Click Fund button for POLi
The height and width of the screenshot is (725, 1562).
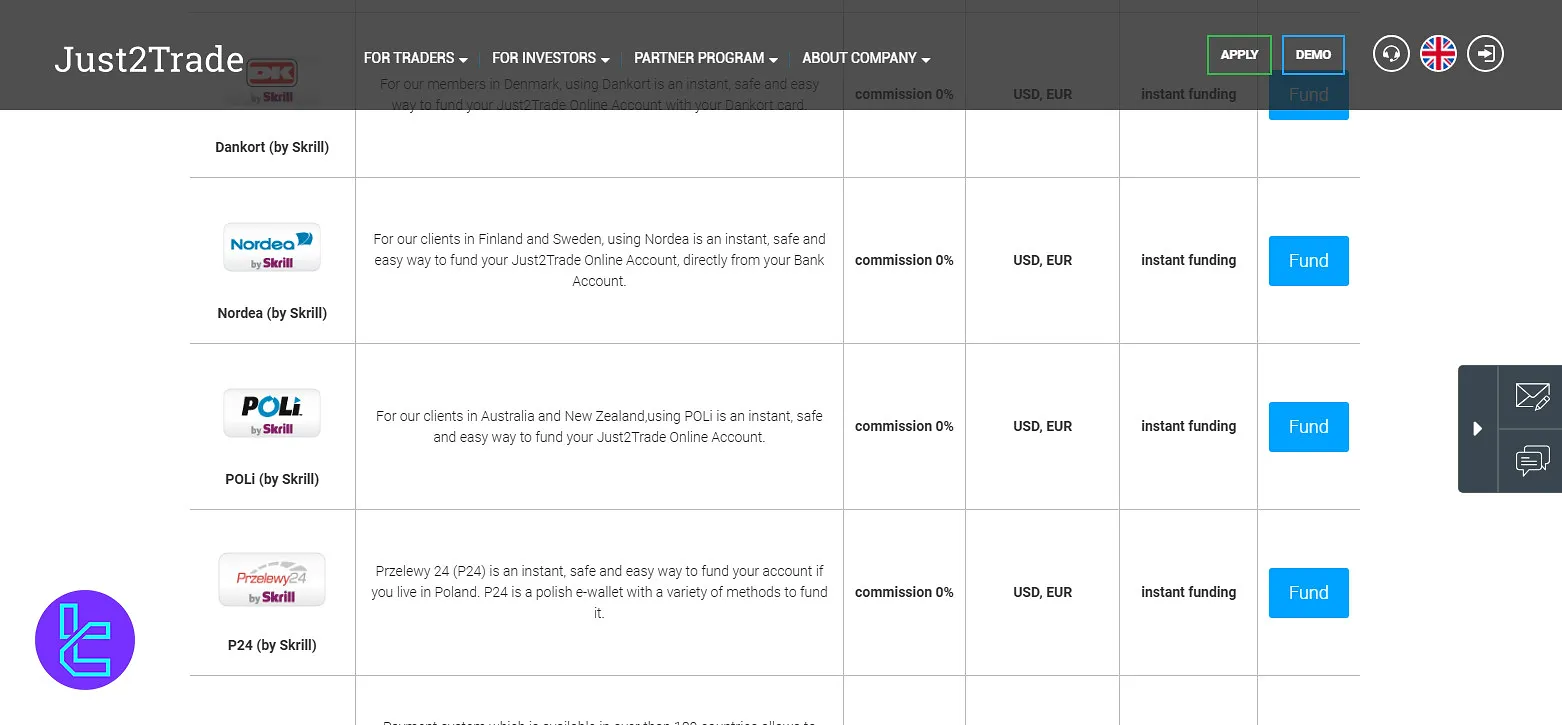(x=1308, y=427)
